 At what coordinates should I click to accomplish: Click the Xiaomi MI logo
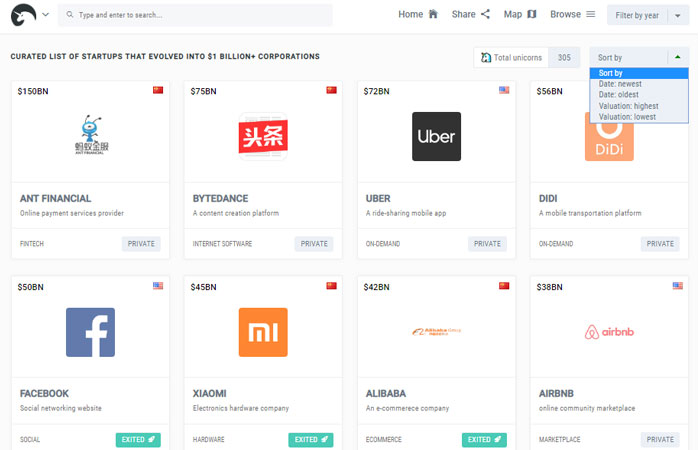point(263,332)
